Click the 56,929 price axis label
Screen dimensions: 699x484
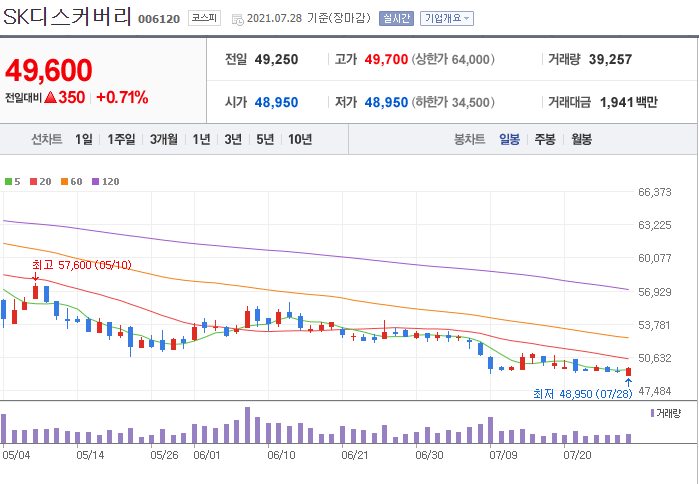pos(655,292)
